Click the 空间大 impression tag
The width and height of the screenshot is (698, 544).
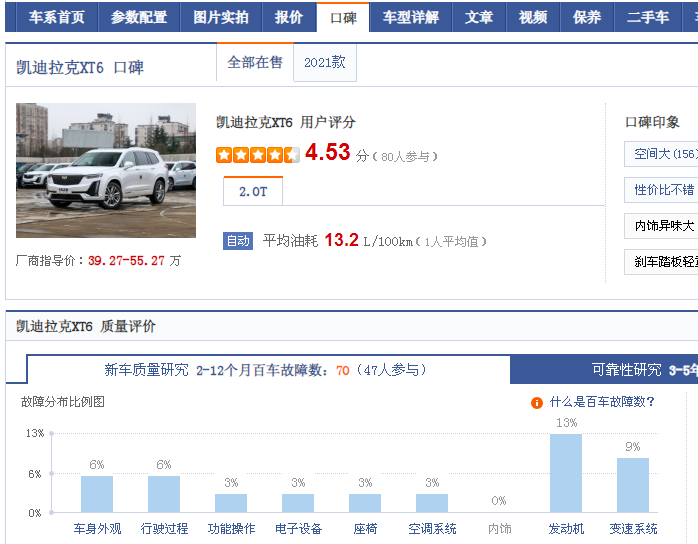tap(661, 155)
